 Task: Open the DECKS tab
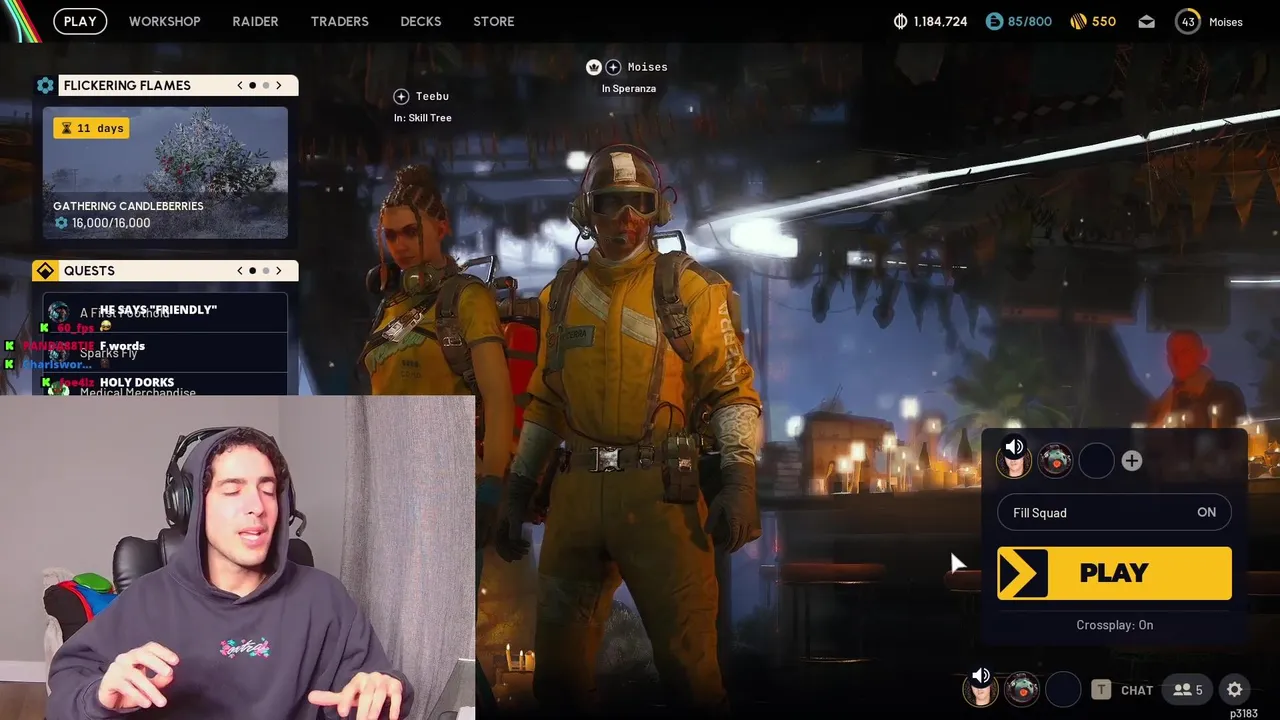tap(420, 21)
